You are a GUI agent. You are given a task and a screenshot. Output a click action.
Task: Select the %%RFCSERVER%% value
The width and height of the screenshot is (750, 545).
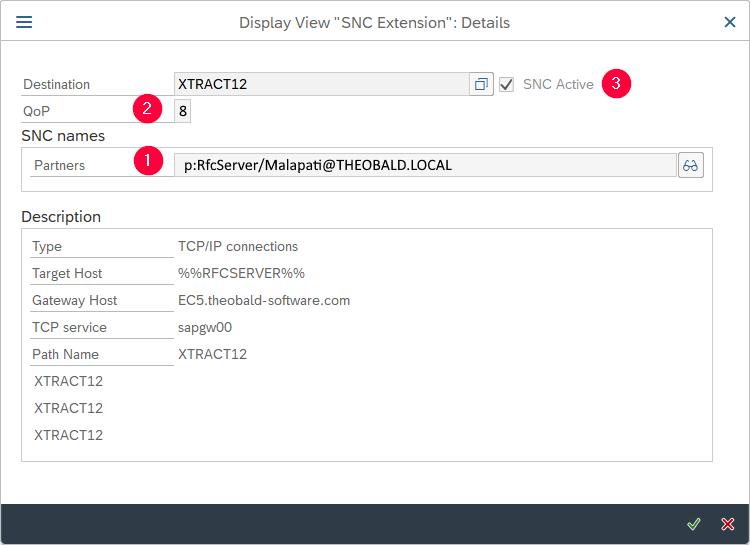tap(241, 273)
